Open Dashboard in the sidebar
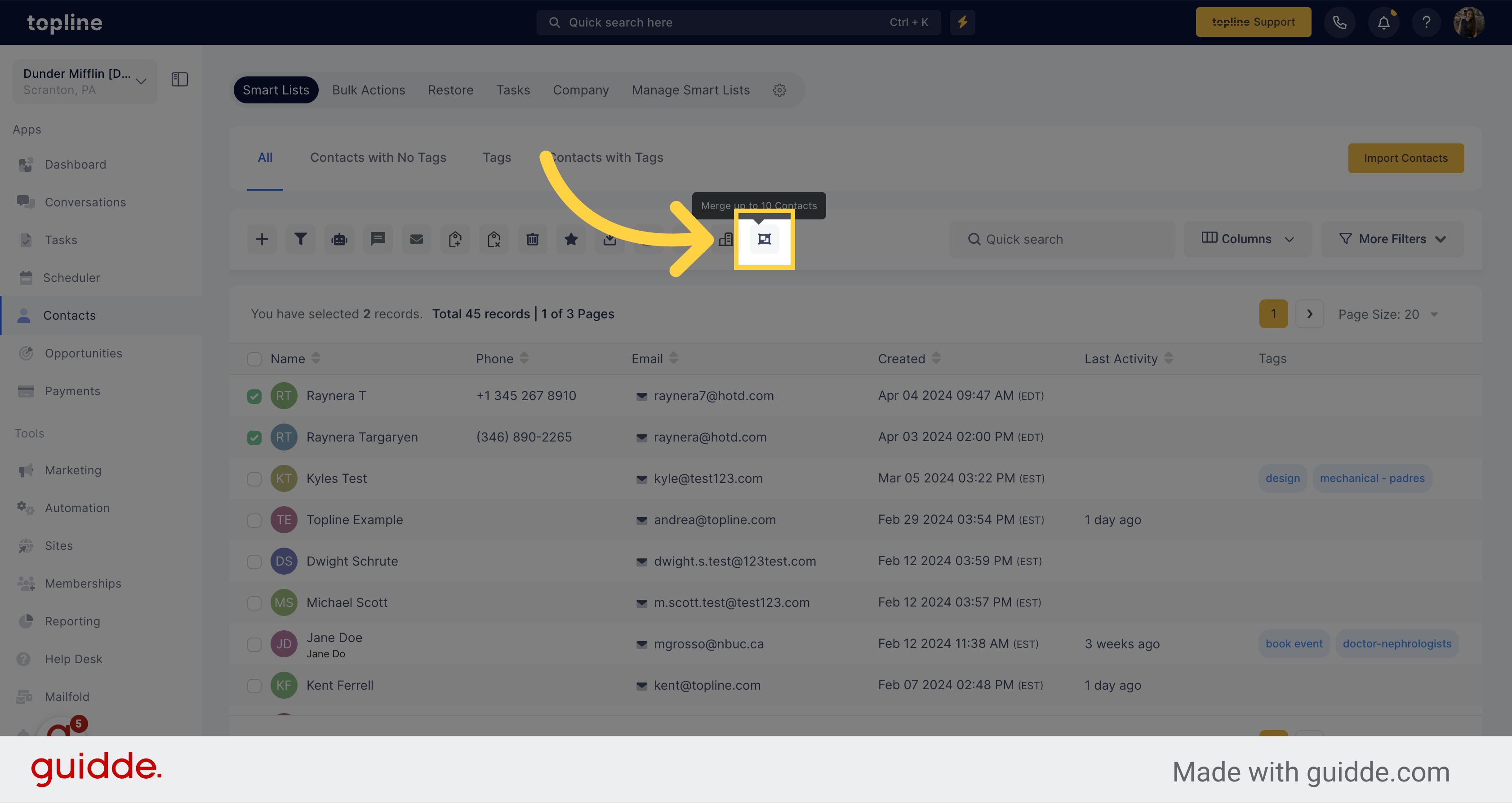The image size is (1512, 803). [x=76, y=165]
